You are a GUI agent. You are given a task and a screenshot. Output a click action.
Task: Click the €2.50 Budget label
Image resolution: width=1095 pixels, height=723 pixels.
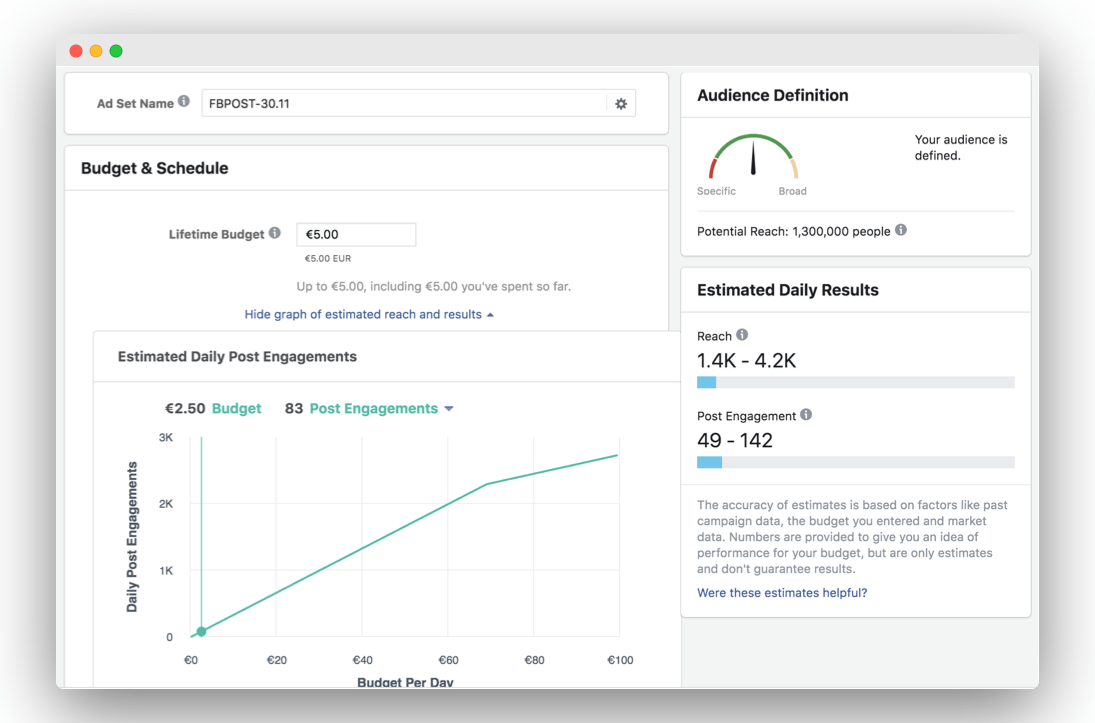(x=213, y=409)
